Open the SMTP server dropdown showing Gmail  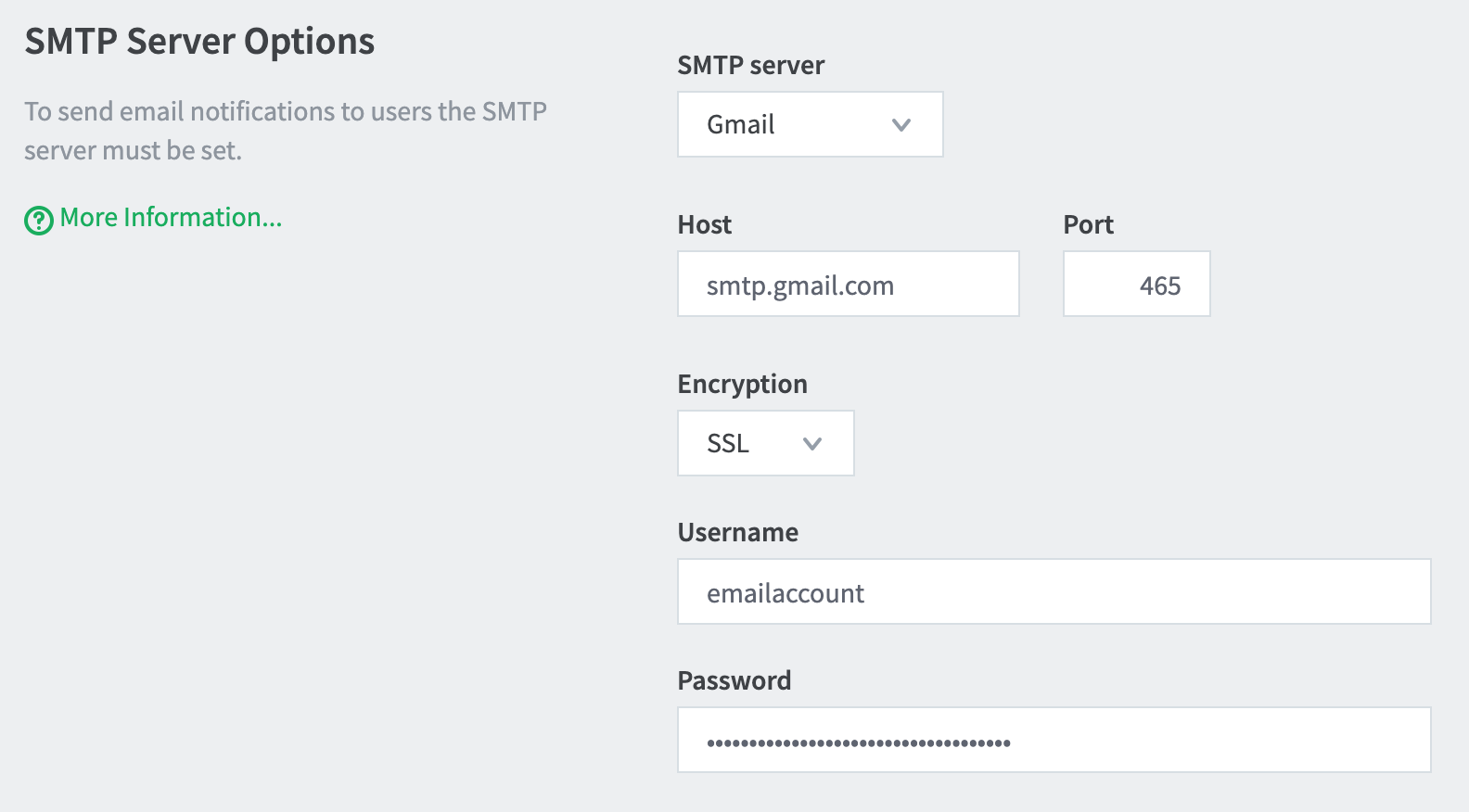coord(811,124)
